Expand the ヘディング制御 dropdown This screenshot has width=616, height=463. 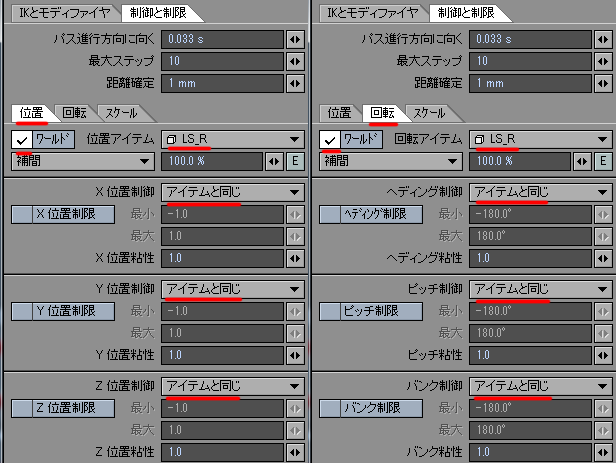tap(541, 192)
